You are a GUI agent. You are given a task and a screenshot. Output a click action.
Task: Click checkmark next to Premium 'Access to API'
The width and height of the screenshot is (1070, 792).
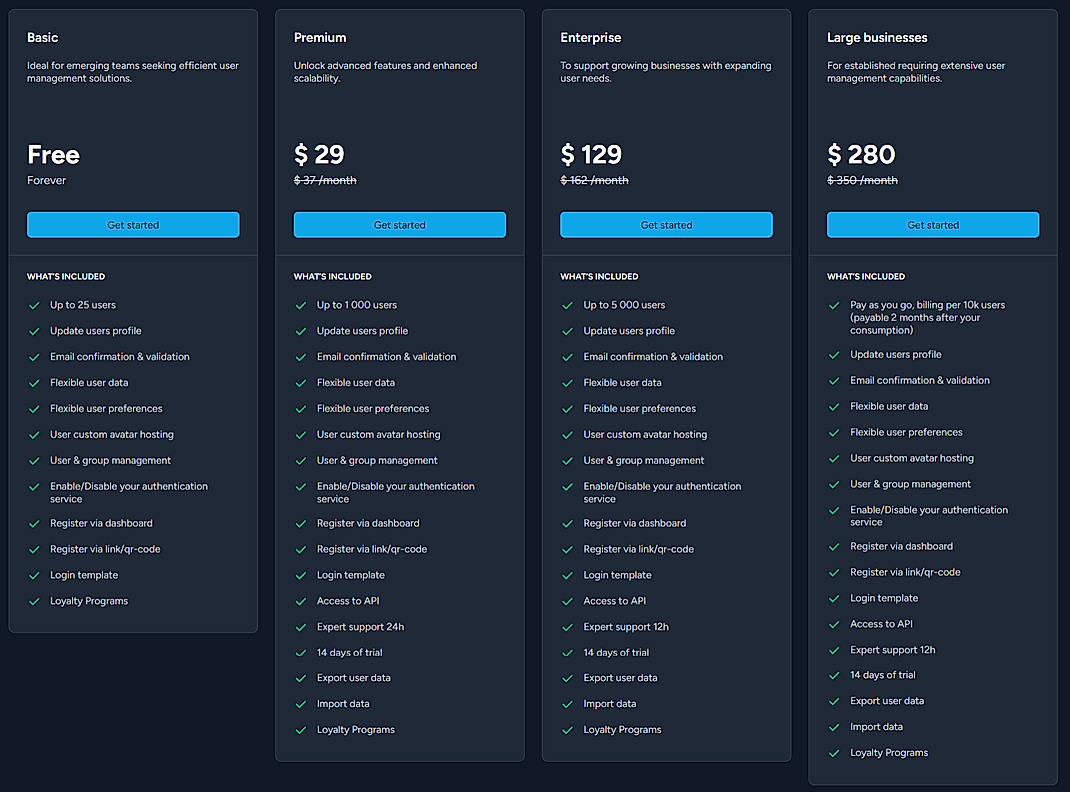tap(300, 602)
